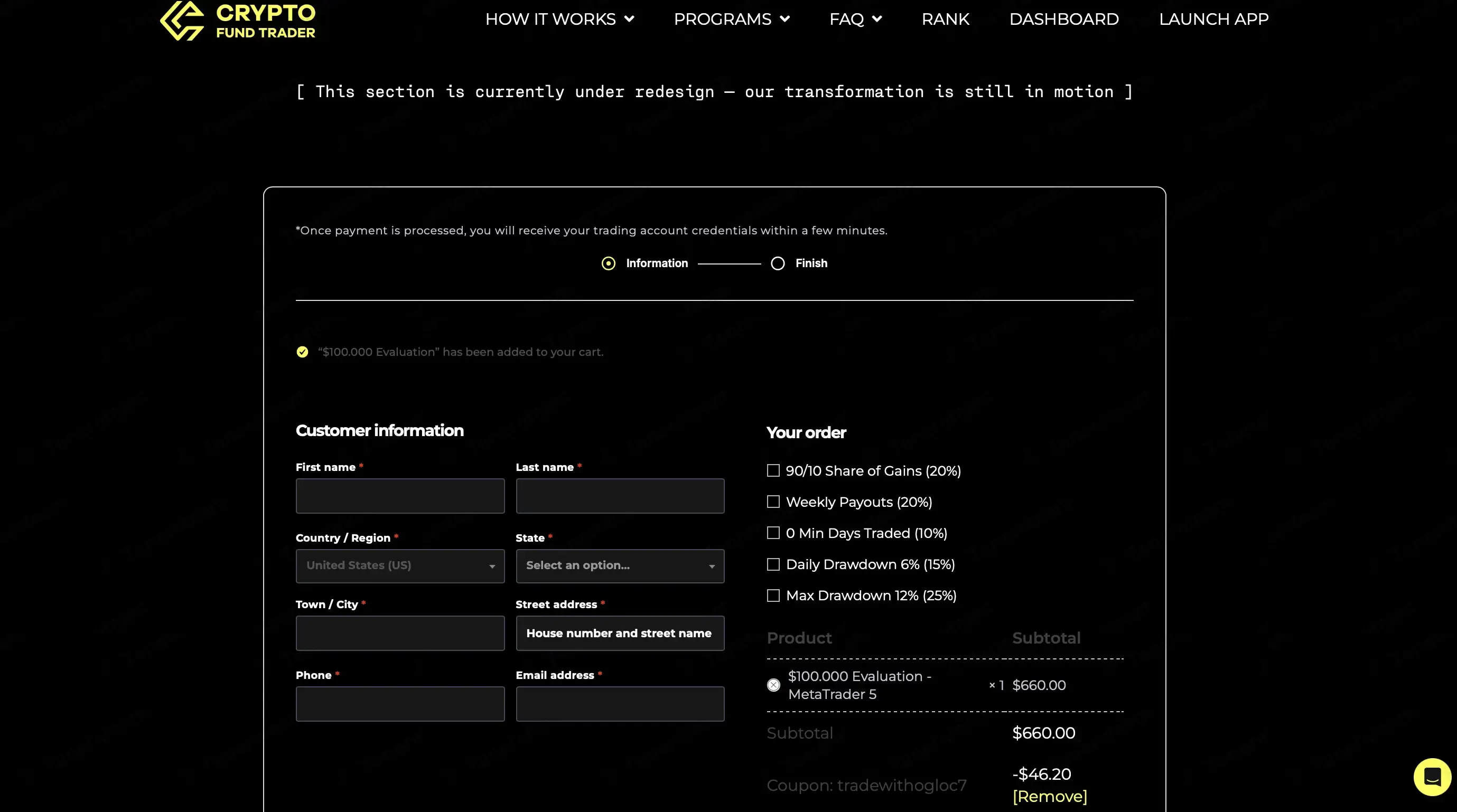Enable 90/10 Share of Gains add-on

point(773,471)
